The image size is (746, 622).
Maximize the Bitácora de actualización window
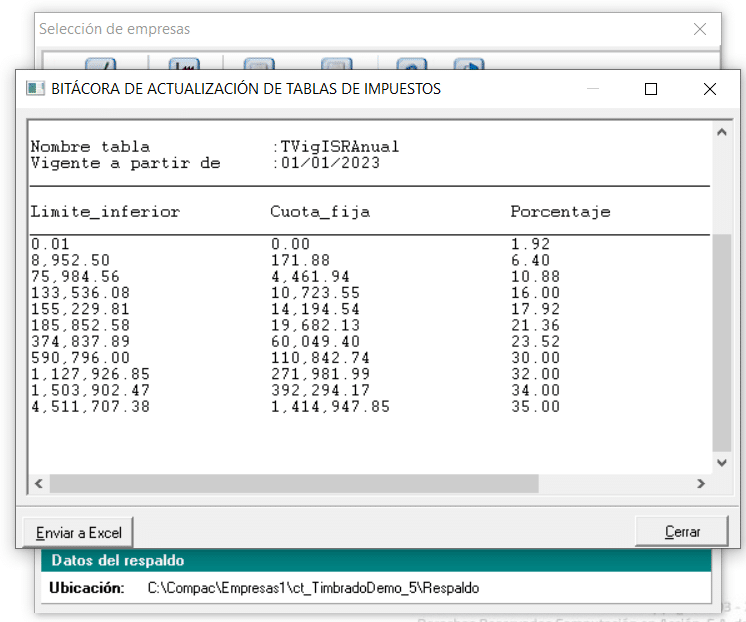pos(651,89)
